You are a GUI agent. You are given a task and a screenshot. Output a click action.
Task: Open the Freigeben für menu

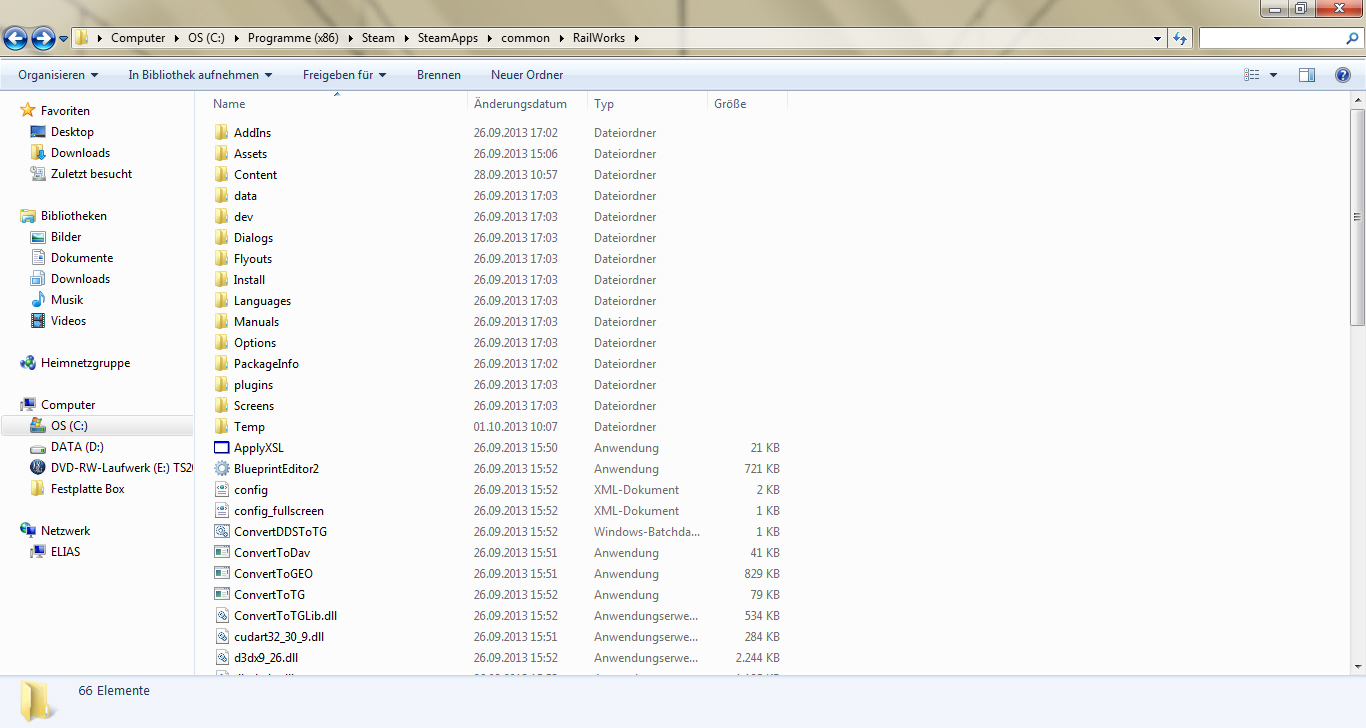click(344, 75)
